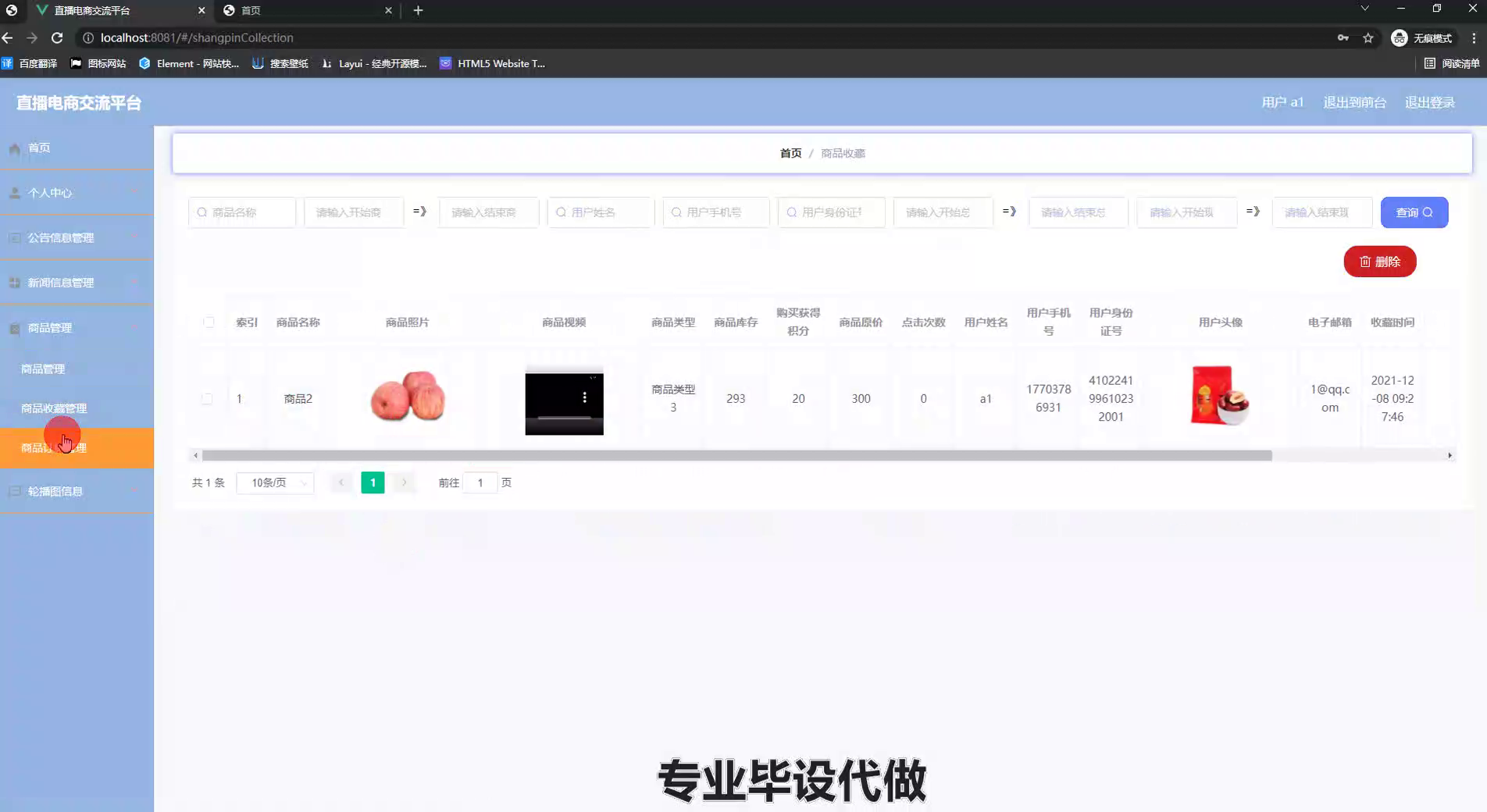Switch to 直播电商交流平台 browser tab

click(x=121, y=10)
